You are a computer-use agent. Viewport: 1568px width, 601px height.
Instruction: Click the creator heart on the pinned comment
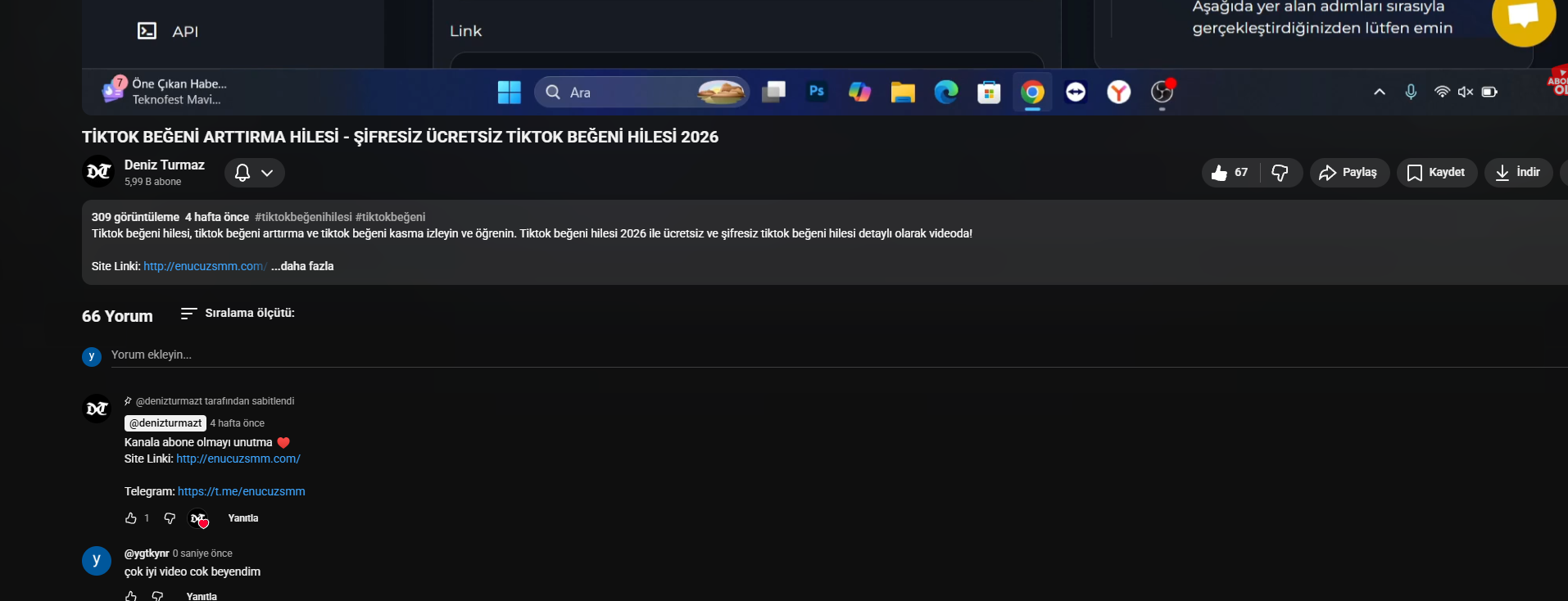pos(199,519)
